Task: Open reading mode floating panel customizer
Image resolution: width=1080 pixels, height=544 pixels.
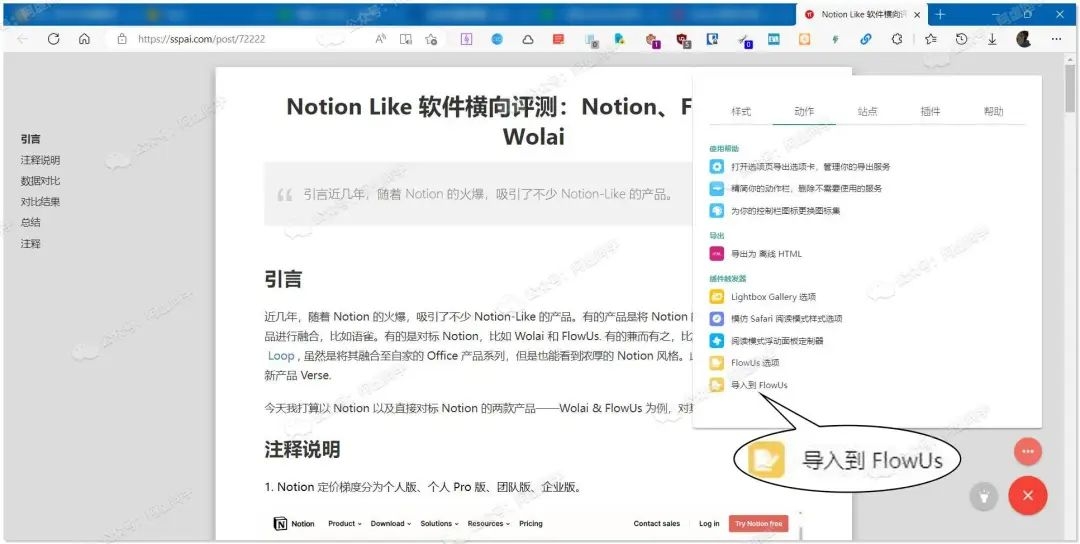Action: pos(767,341)
